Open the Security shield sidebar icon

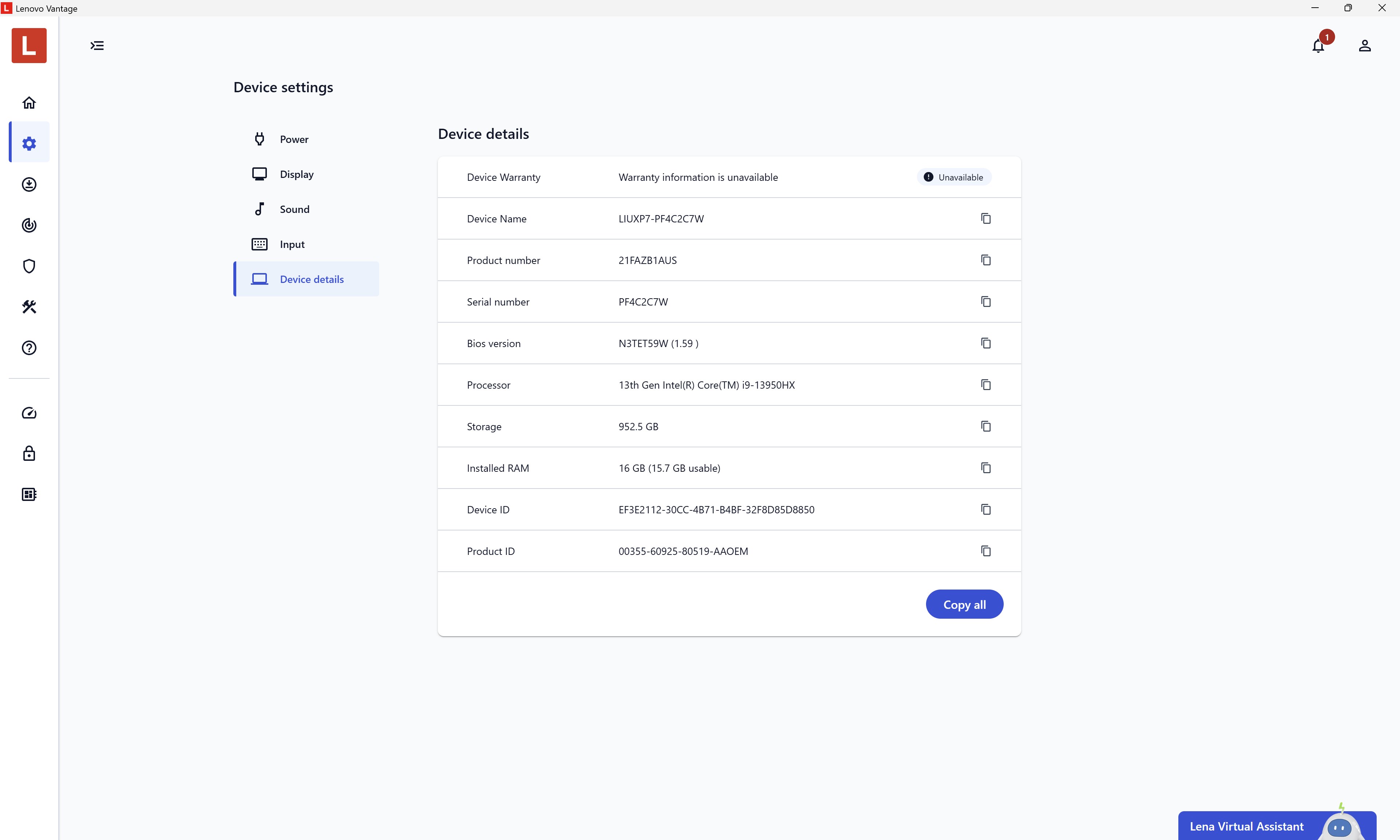[29, 266]
